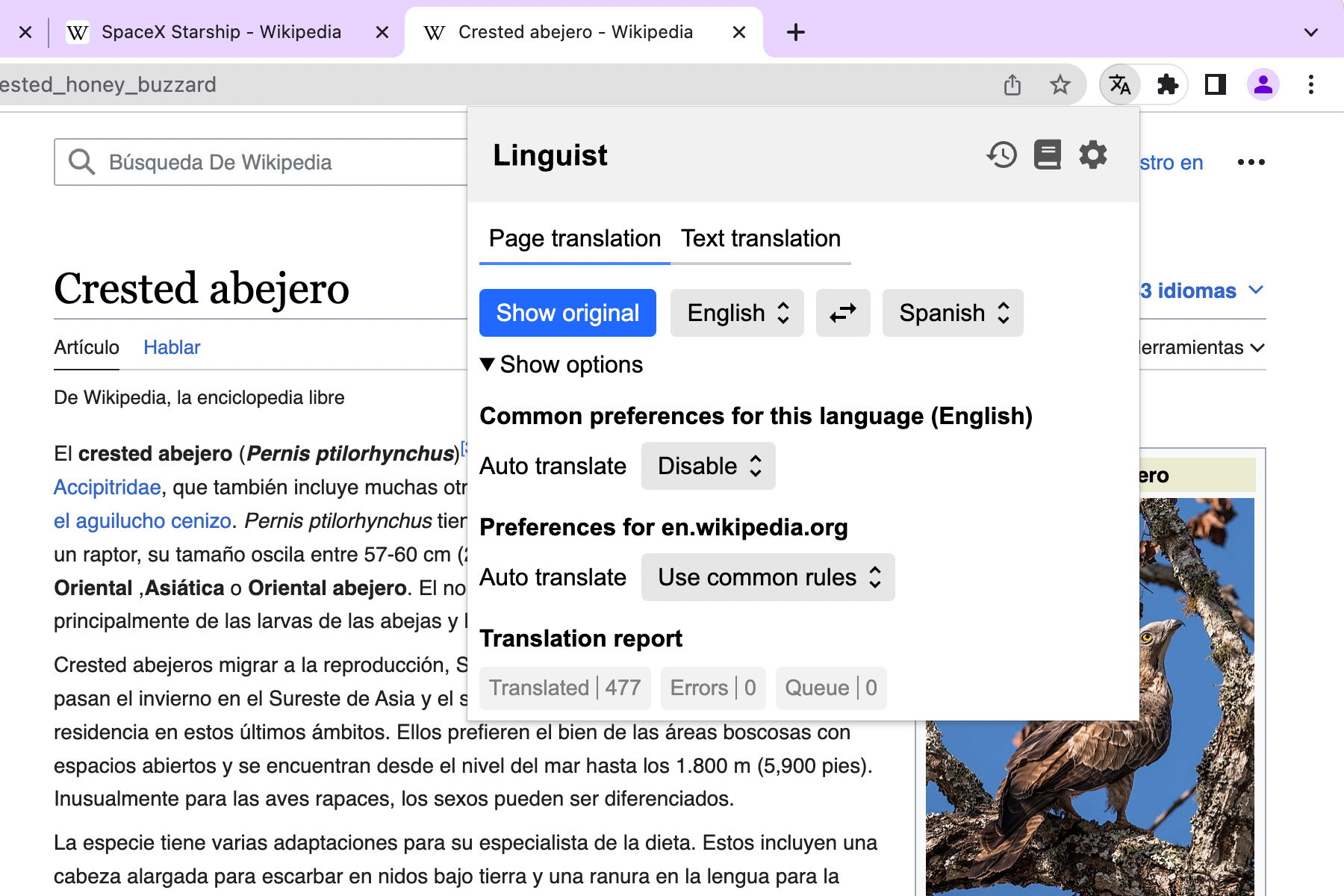Viewport: 1344px width, 896px height.
Task: Open the browser side panel
Action: [x=1215, y=84]
